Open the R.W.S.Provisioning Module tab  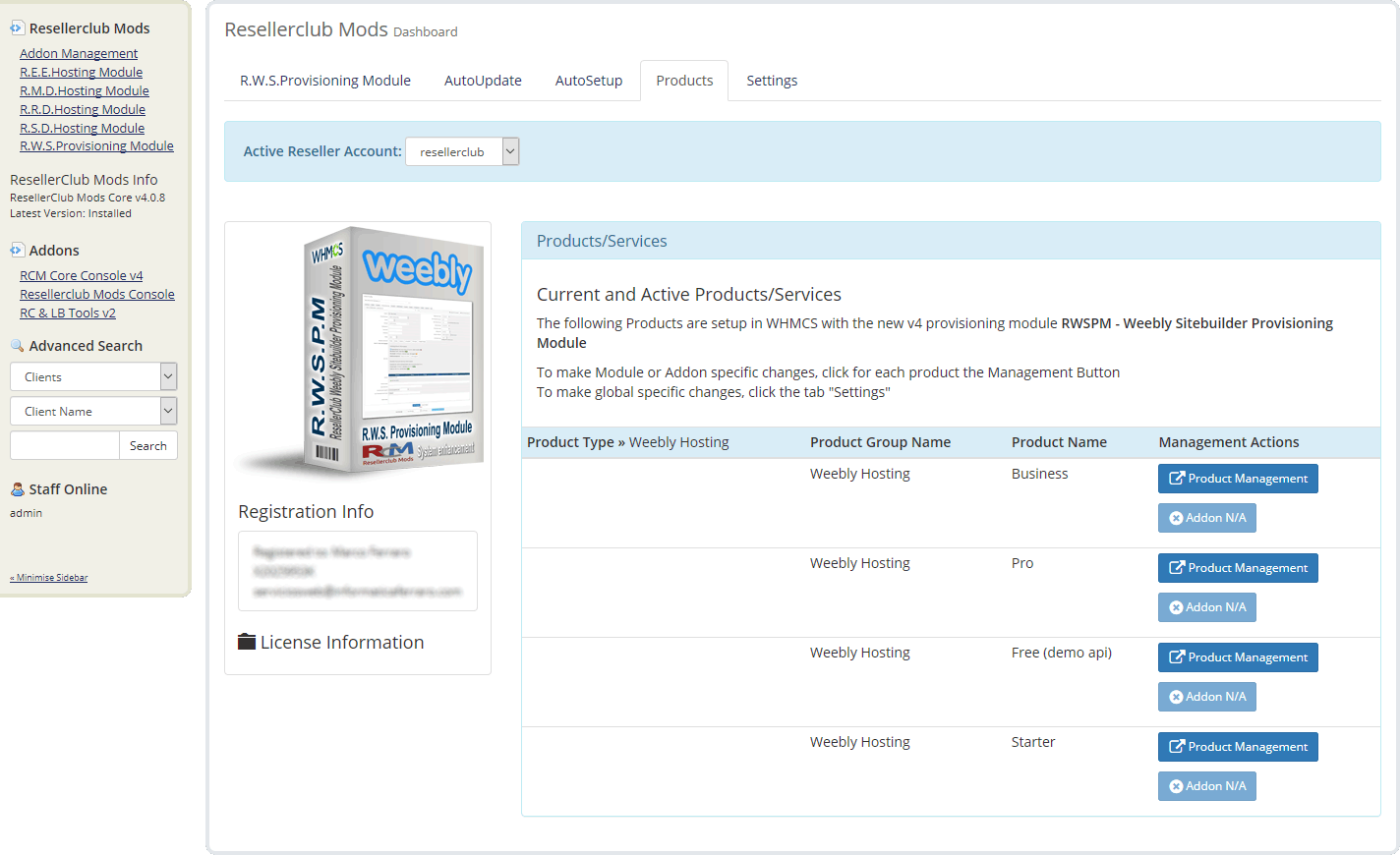(x=325, y=81)
